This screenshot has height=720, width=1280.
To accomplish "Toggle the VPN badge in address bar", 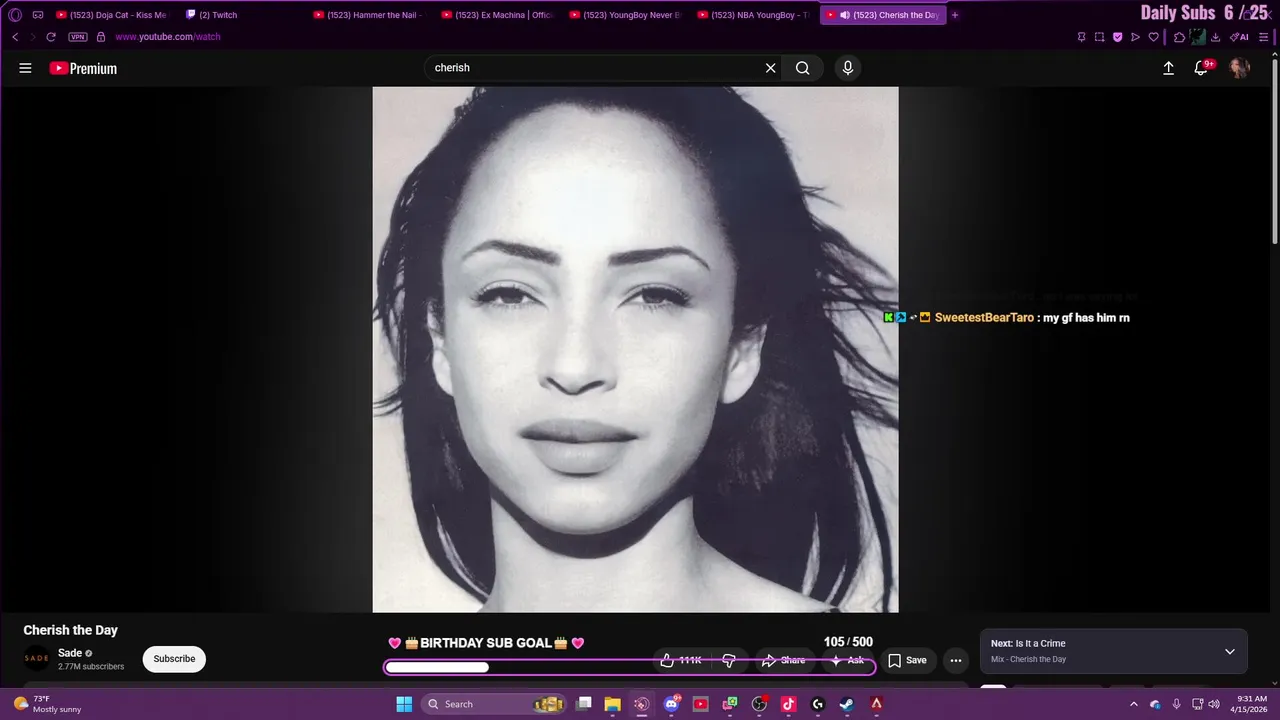I will 78,37.
